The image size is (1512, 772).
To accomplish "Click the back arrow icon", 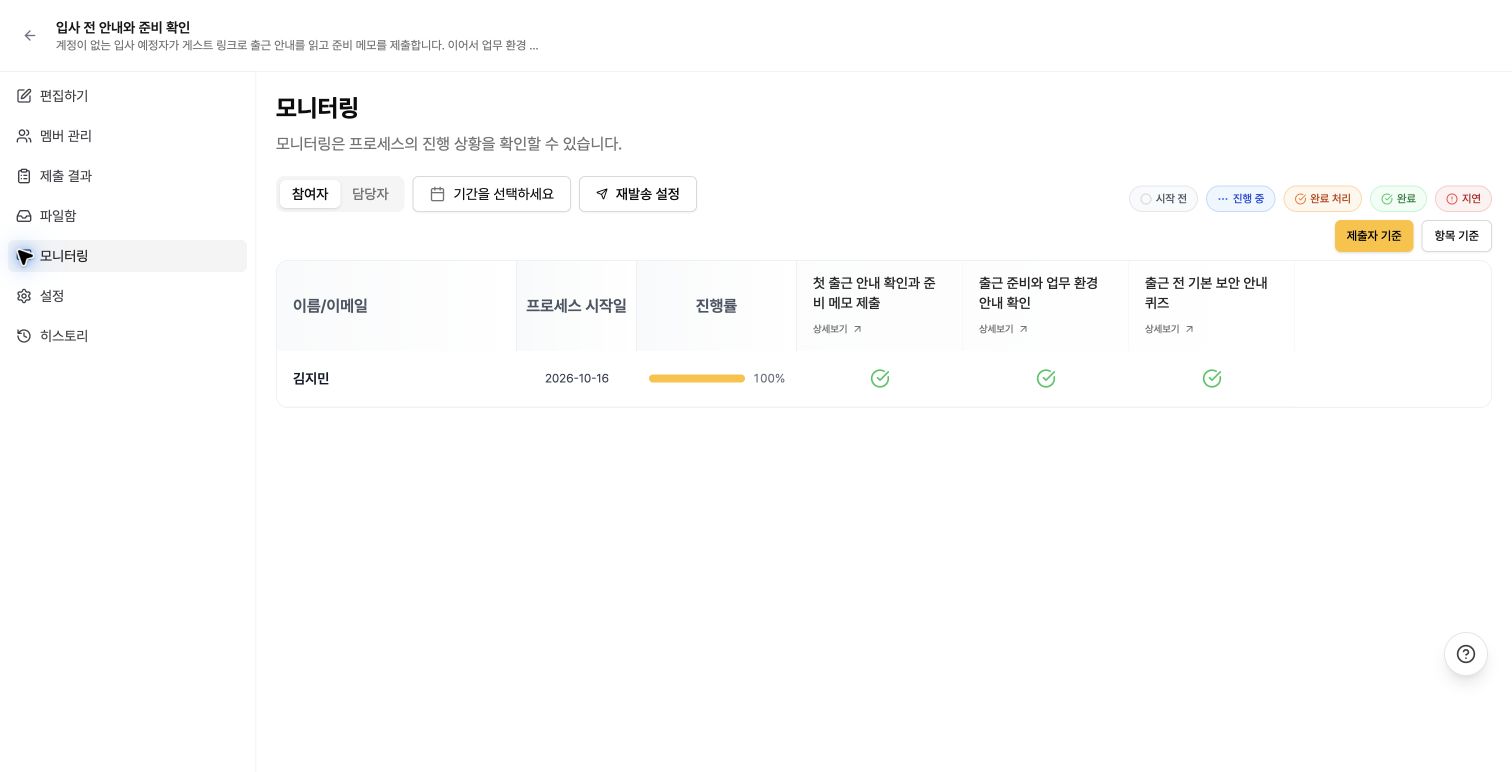I will pyautogui.click(x=30, y=36).
